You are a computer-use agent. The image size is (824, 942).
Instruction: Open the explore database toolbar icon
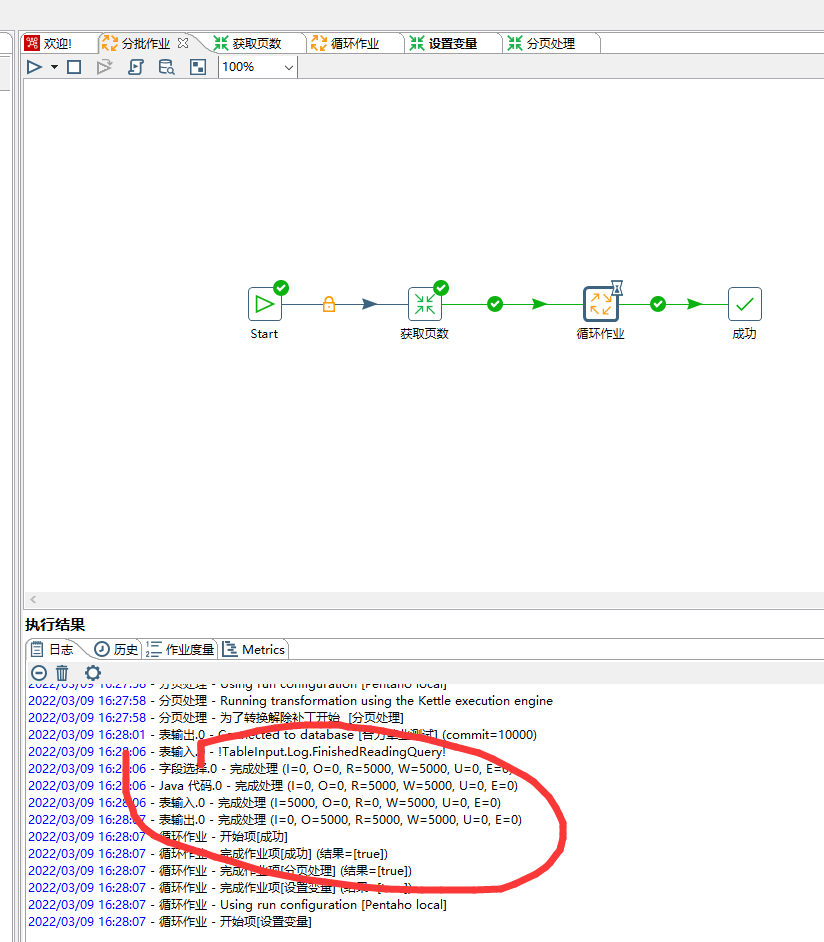(167, 67)
